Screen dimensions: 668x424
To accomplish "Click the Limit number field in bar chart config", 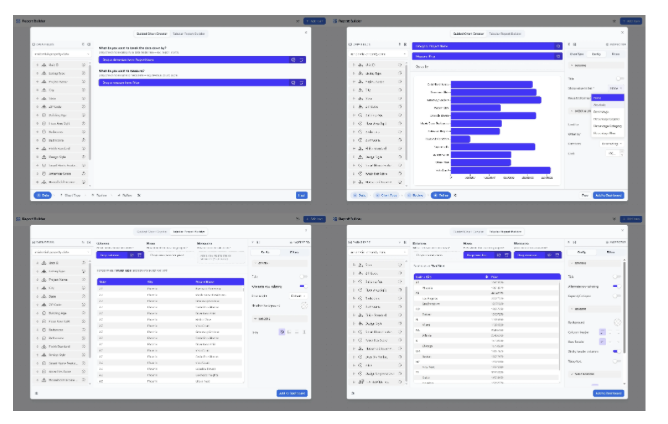I will point(614,154).
